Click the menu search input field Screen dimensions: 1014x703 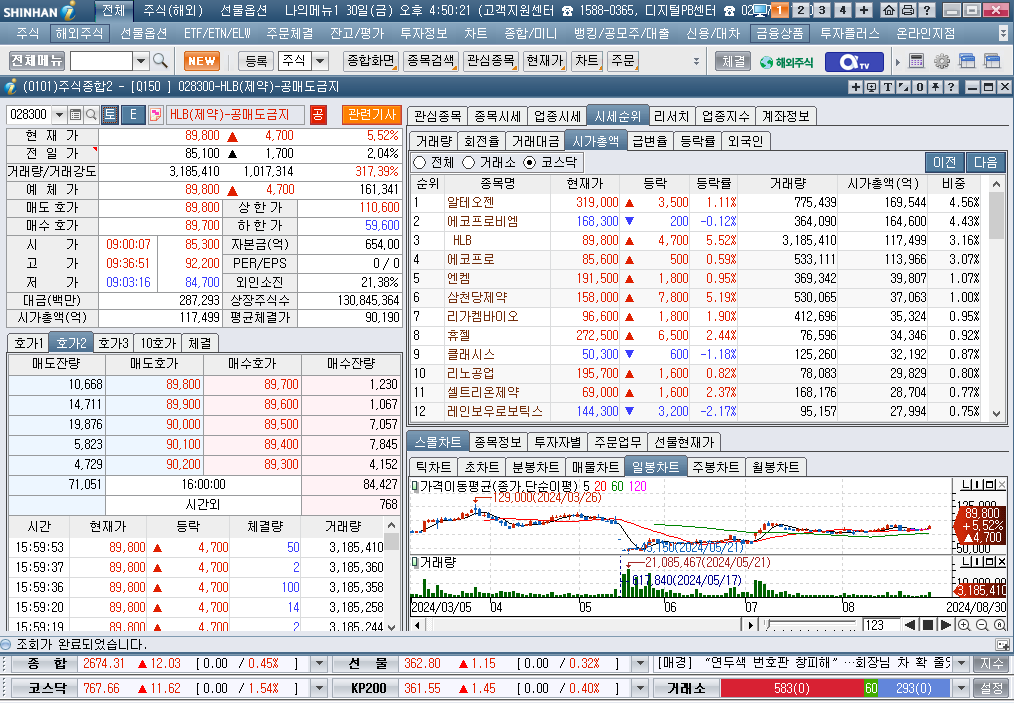point(102,61)
